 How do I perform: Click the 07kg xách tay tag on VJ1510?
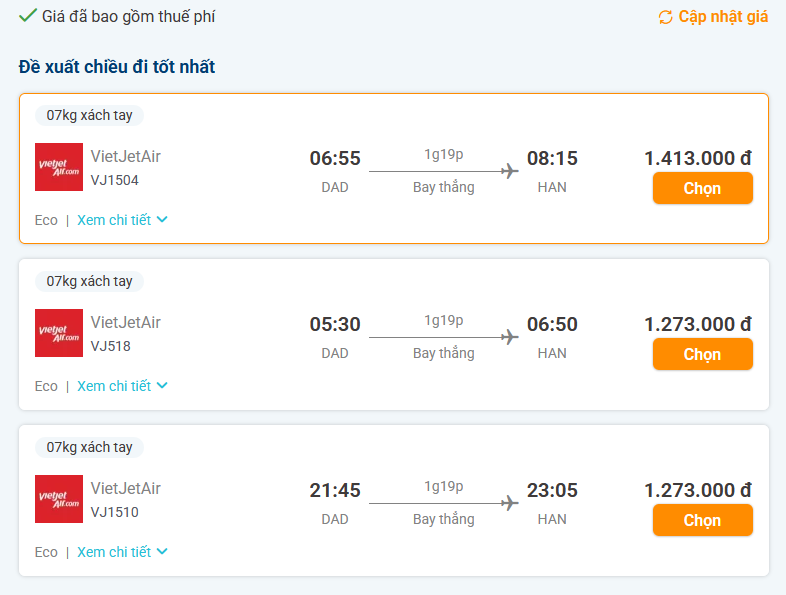click(89, 447)
